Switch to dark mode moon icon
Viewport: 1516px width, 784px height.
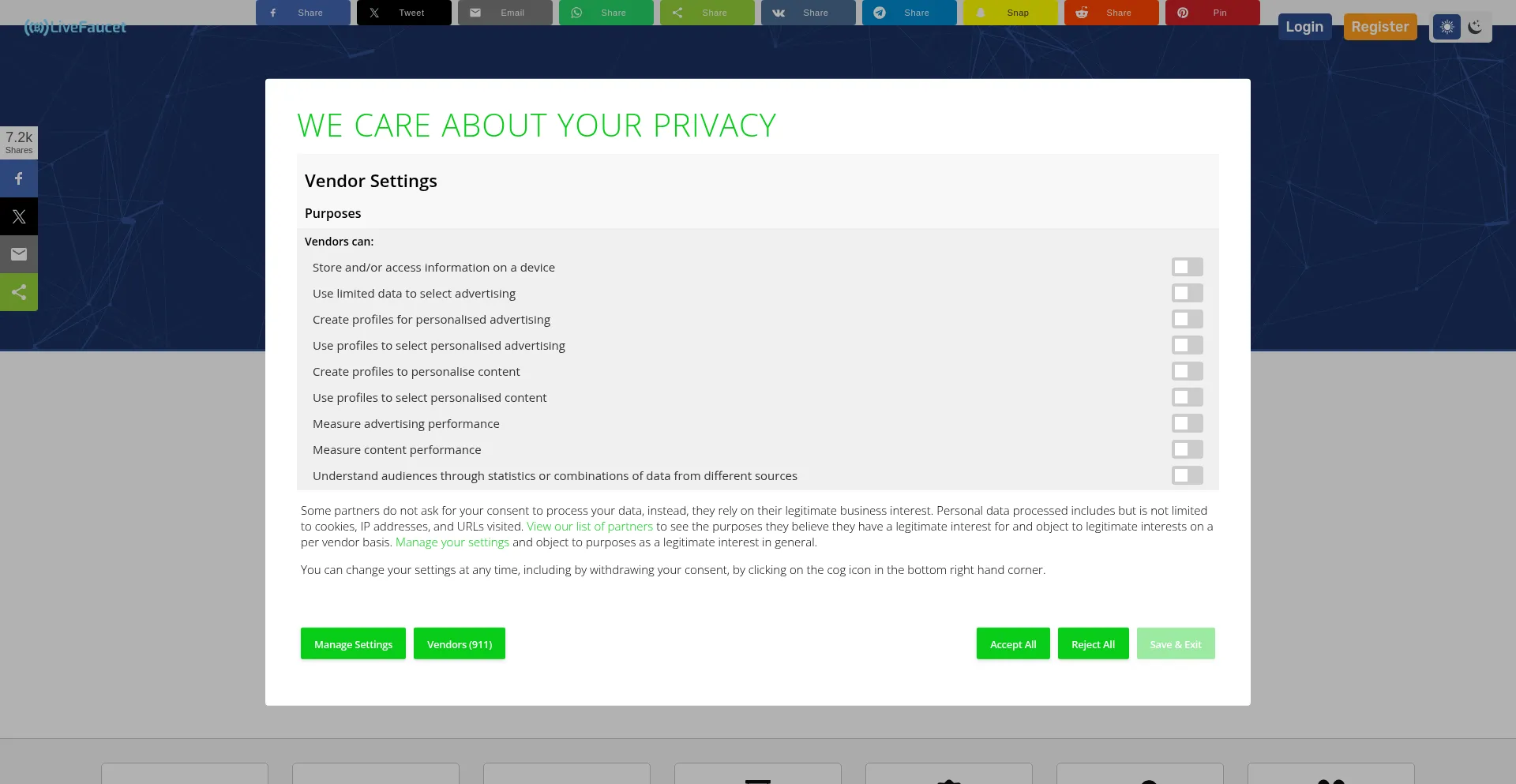[x=1475, y=27]
